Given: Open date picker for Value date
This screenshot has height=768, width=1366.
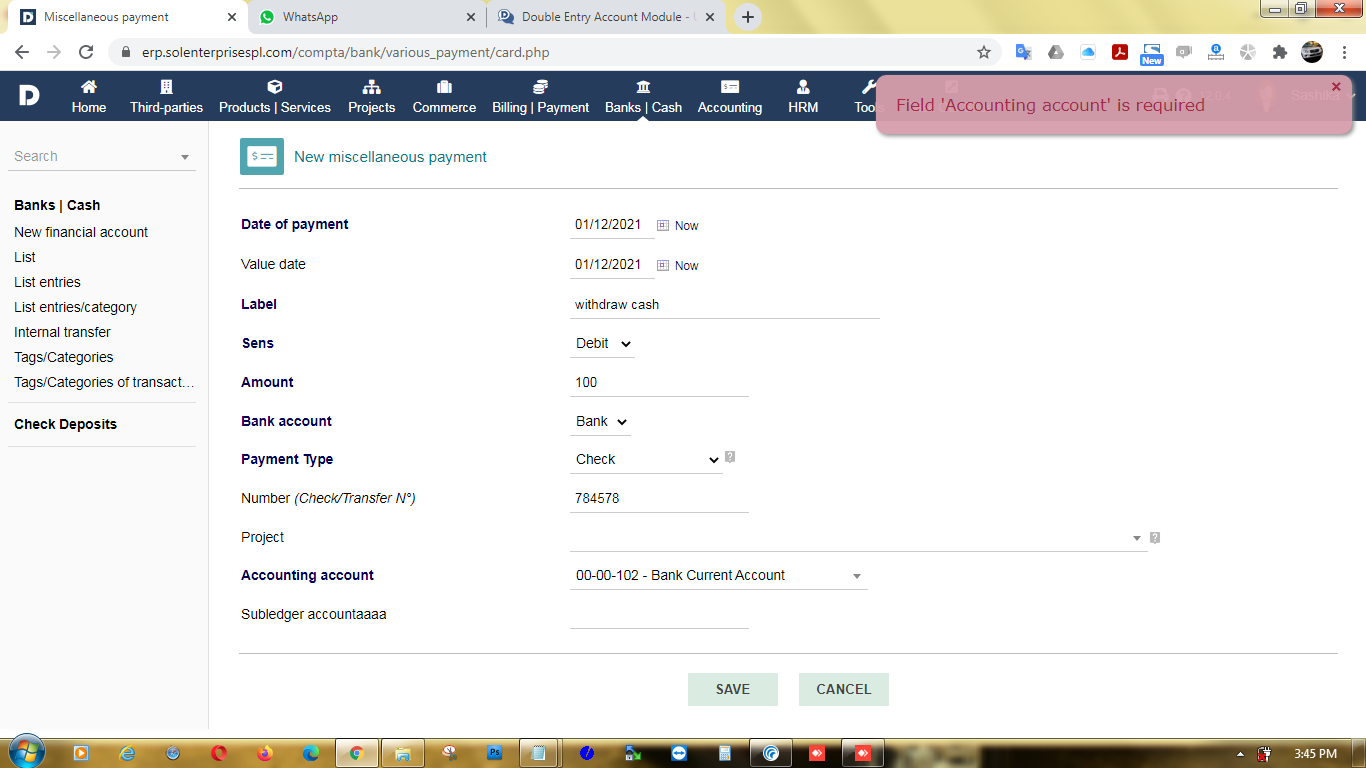Looking at the screenshot, I should click(662, 265).
